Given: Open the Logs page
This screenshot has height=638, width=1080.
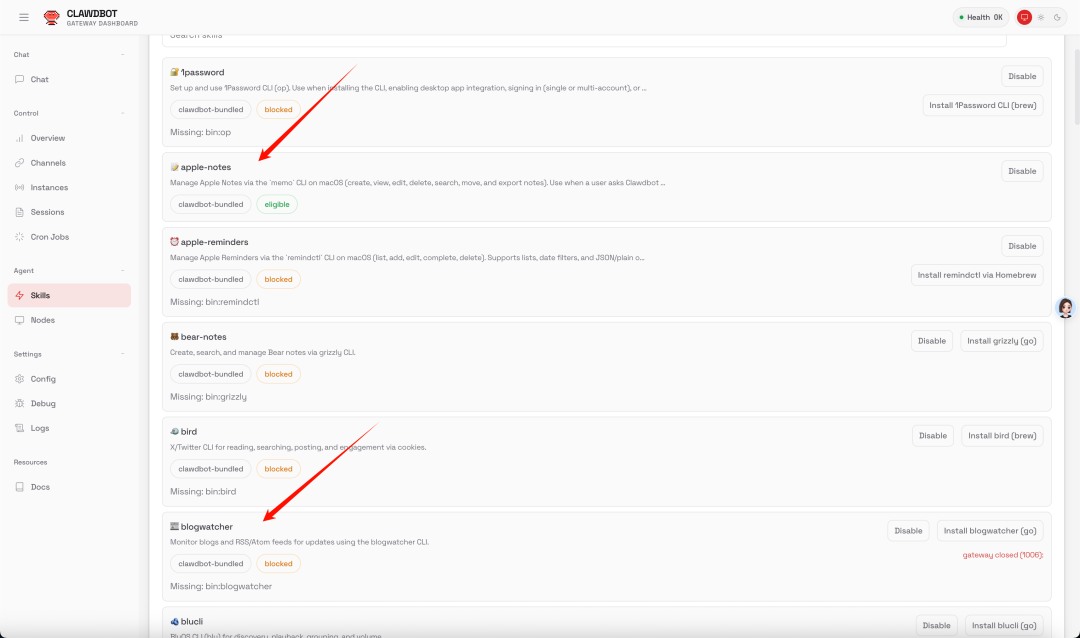Looking at the screenshot, I should (x=69, y=428).
